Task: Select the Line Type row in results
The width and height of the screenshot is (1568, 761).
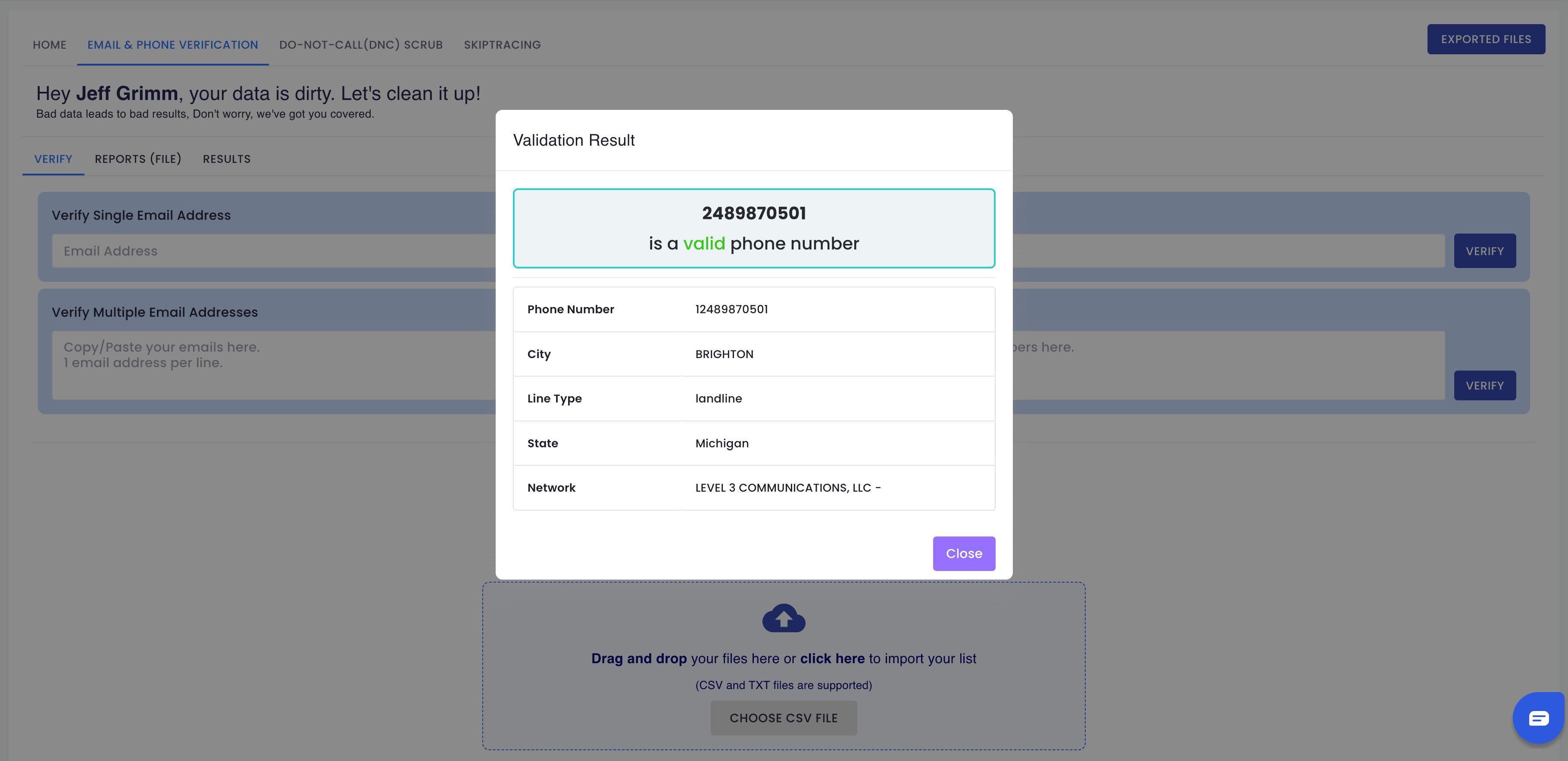Action: 754,398
